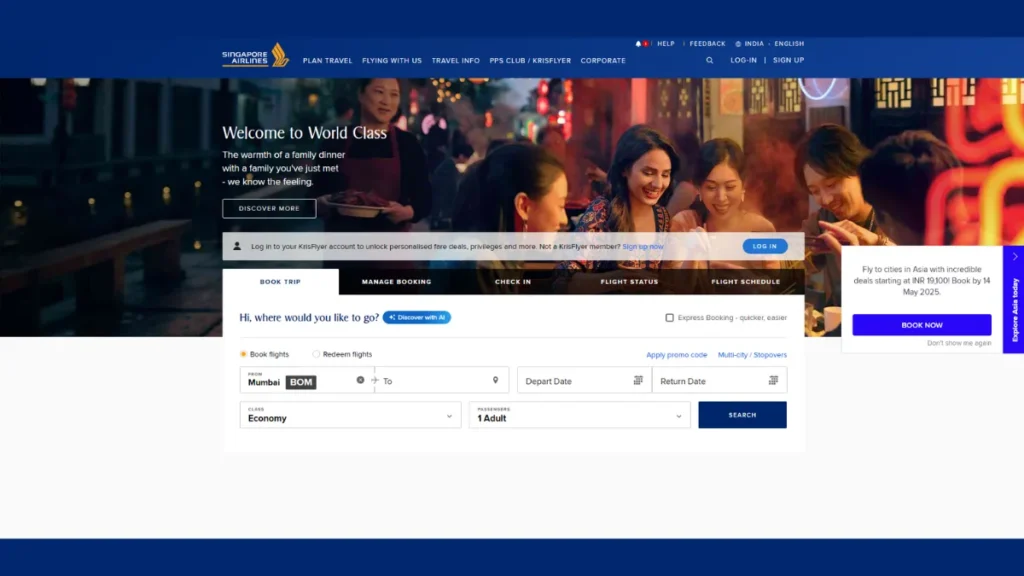Open the search icon in the header
This screenshot has width=1024, height=576.
click(x=709, y=60)
